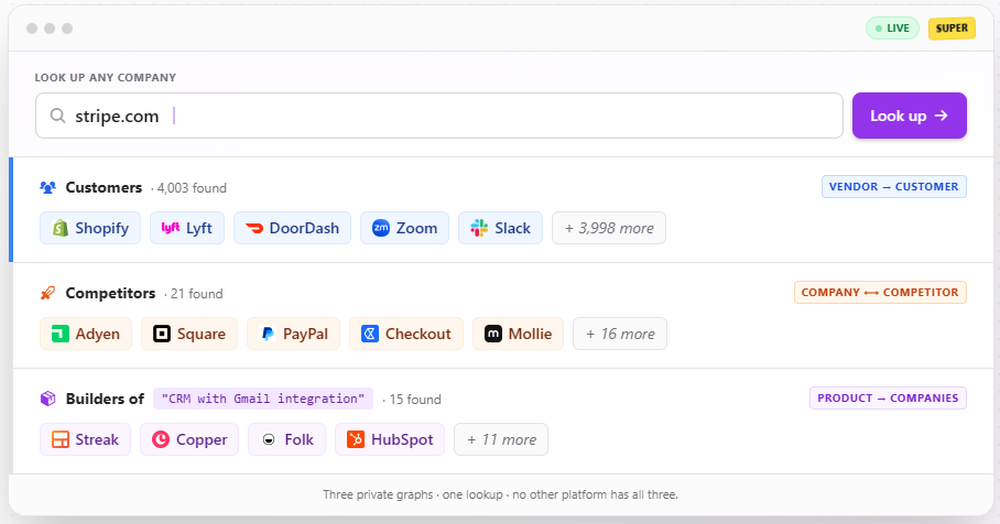The height and width of the screenshot is (524, 1000).
Task: Click the Mollie black logo
Action: (x=493, y=334)
